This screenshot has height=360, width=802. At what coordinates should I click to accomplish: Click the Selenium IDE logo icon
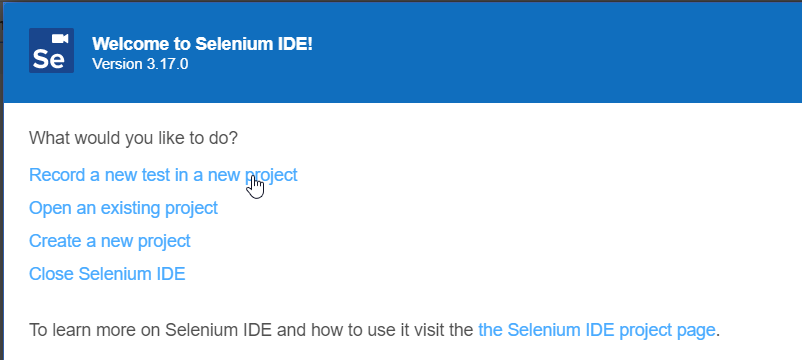[51, 50]
